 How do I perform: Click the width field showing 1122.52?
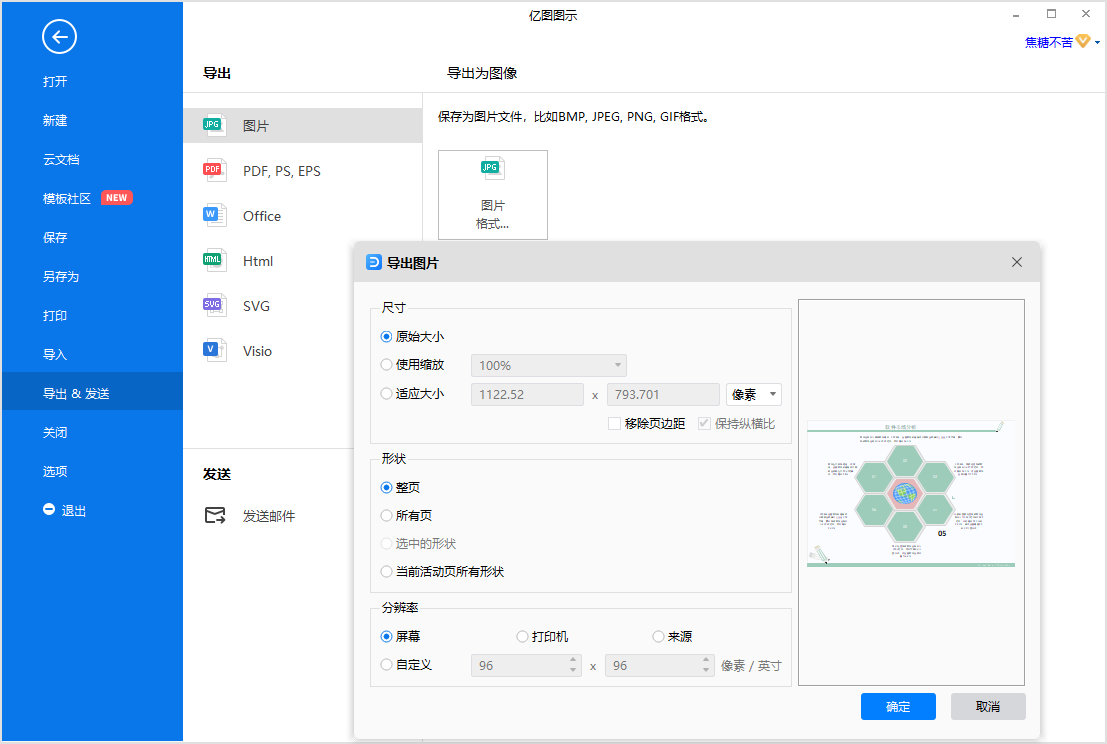coord(527,395)
